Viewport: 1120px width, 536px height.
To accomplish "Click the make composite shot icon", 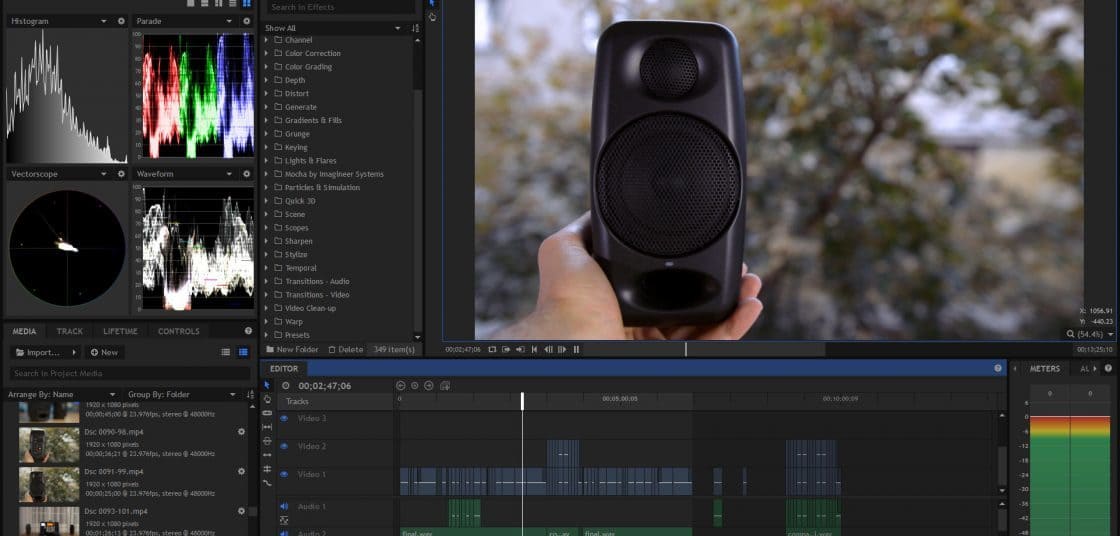I will click(x=445, y=386).
